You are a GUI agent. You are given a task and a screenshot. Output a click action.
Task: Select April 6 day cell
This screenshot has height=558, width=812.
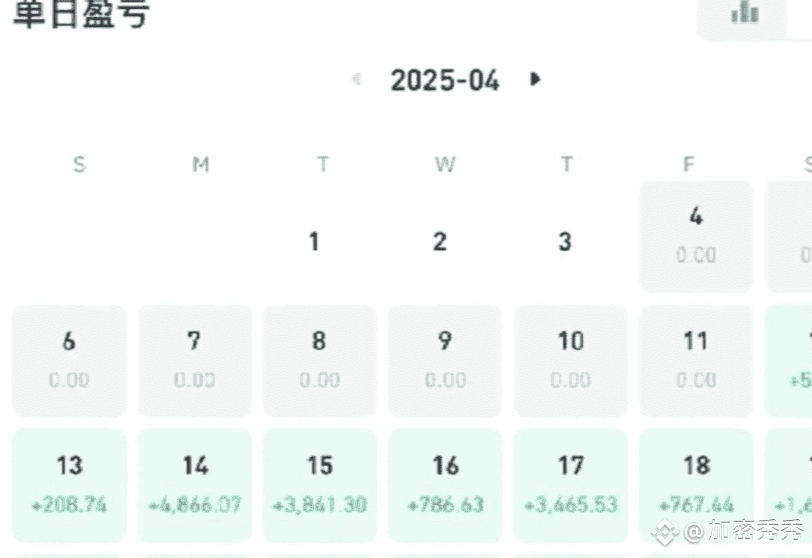69,361
